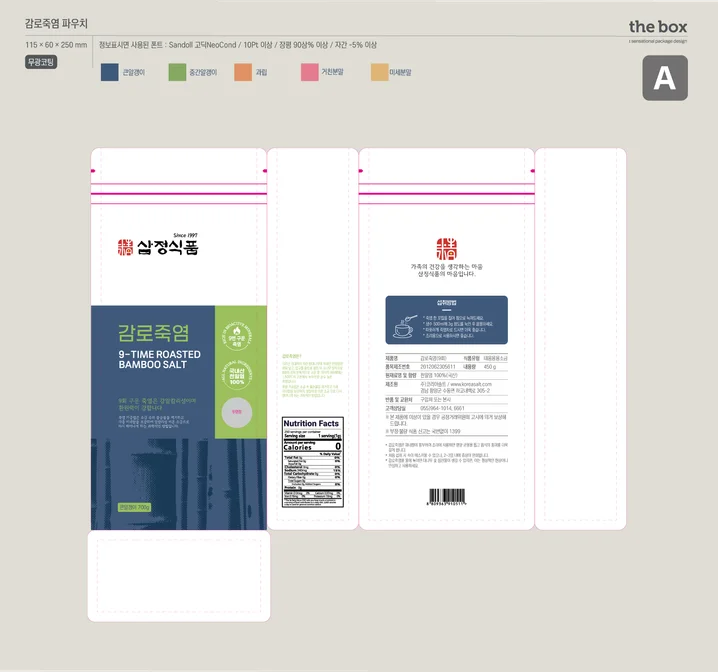The image size is (718, 672).
Task: Click the '9-TIME ROASTED BAMBOO SALT' heading
Action: pos(159,359)
